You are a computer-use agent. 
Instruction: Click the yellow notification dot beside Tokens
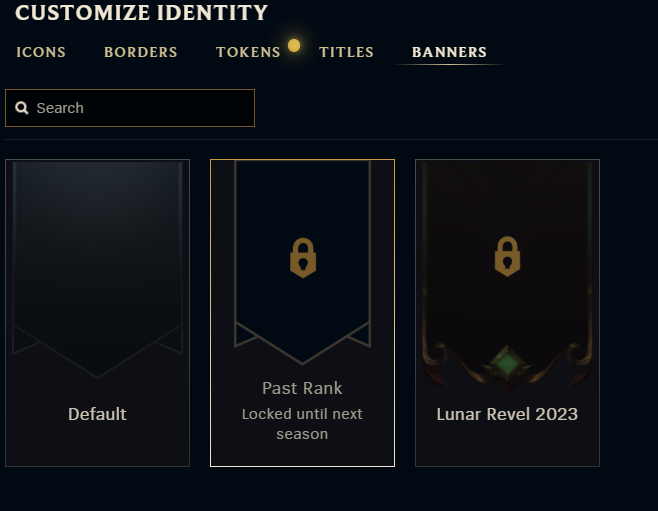click(x=294, y=45)
